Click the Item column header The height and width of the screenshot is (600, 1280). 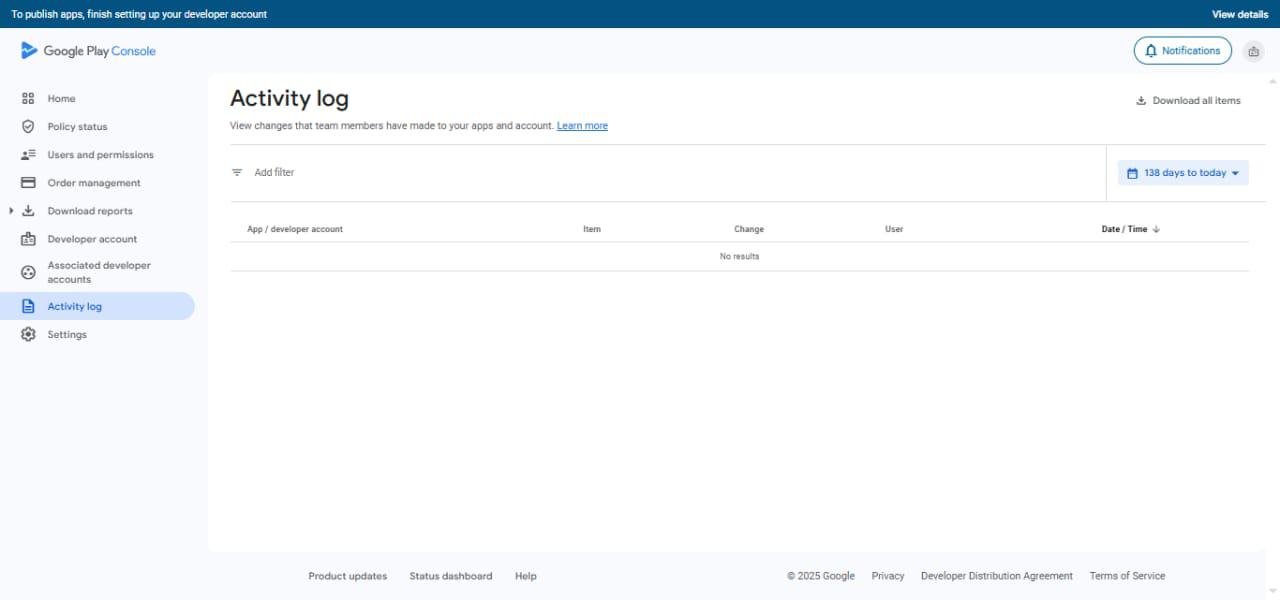click(592, 229)
